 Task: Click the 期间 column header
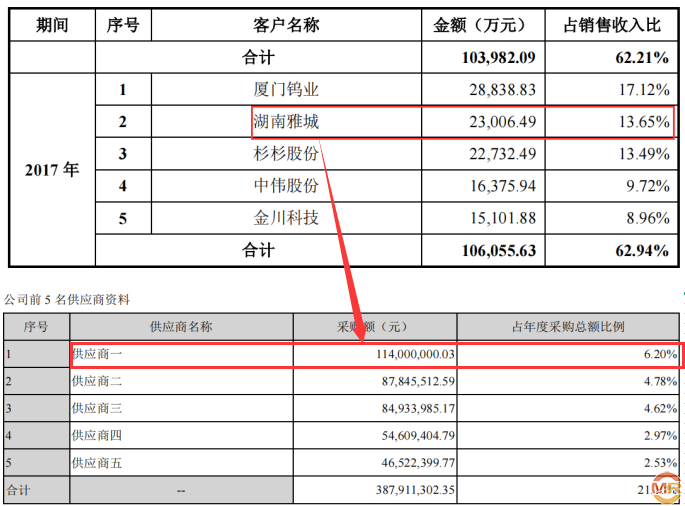(x=52, y=25)
